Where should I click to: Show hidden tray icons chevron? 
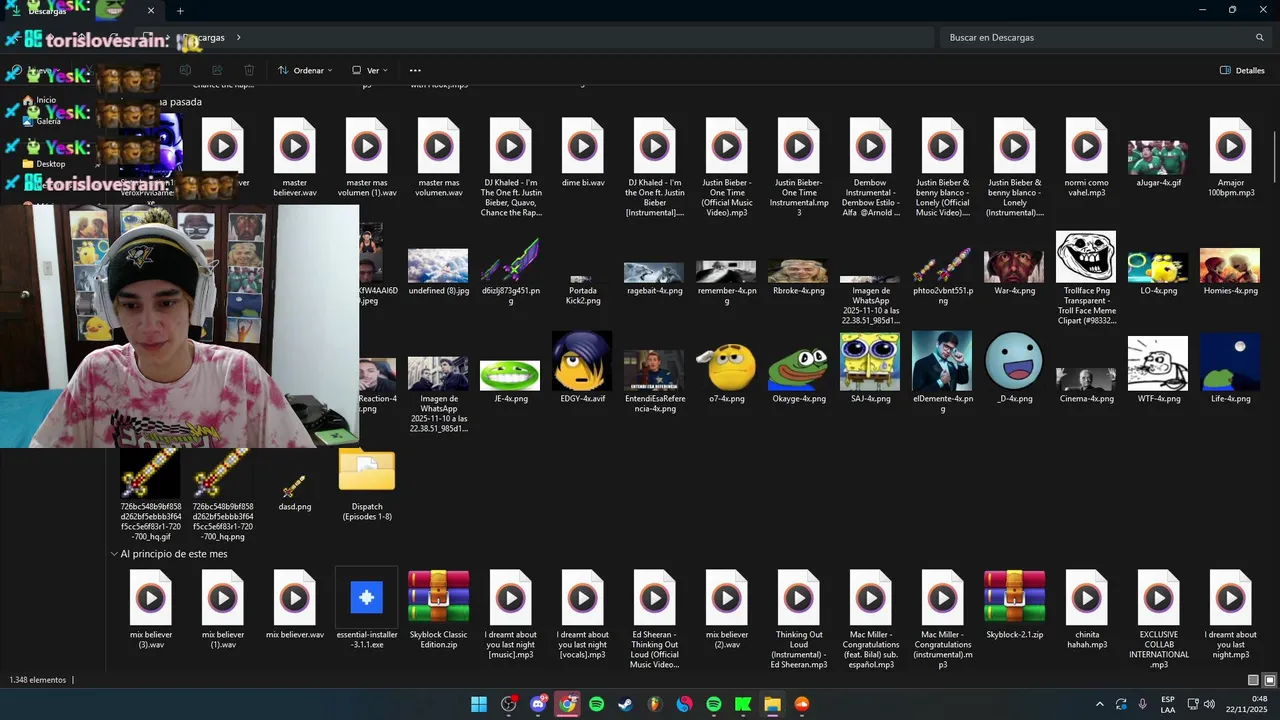[x=1099, y=704]
